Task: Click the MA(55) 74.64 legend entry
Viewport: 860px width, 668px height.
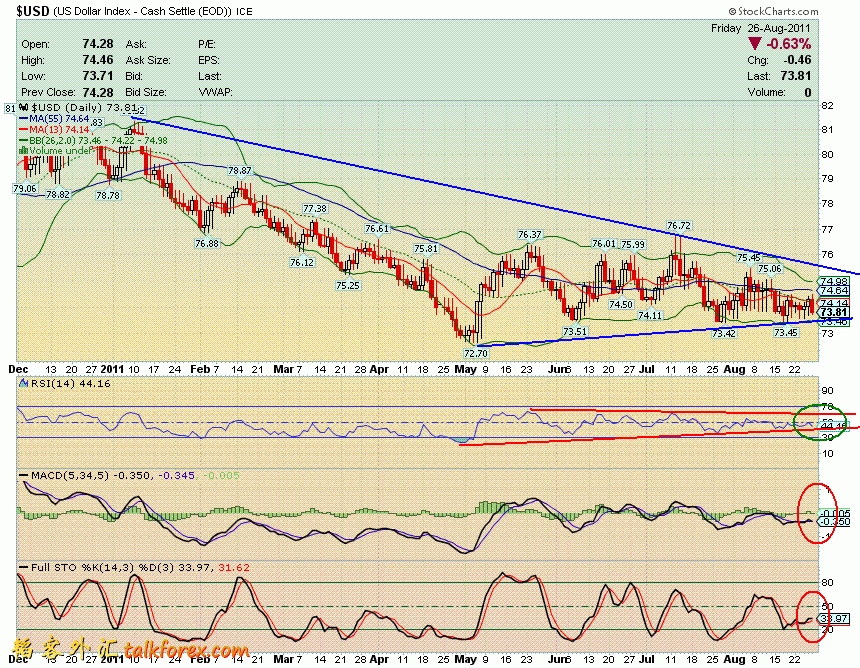Action: coord(59,118)
